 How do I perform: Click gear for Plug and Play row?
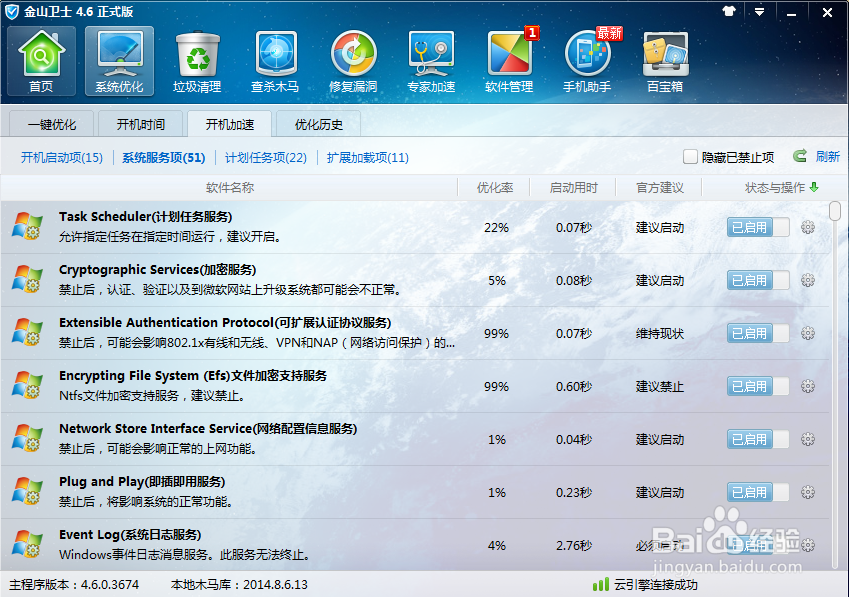tap(808, 493)
